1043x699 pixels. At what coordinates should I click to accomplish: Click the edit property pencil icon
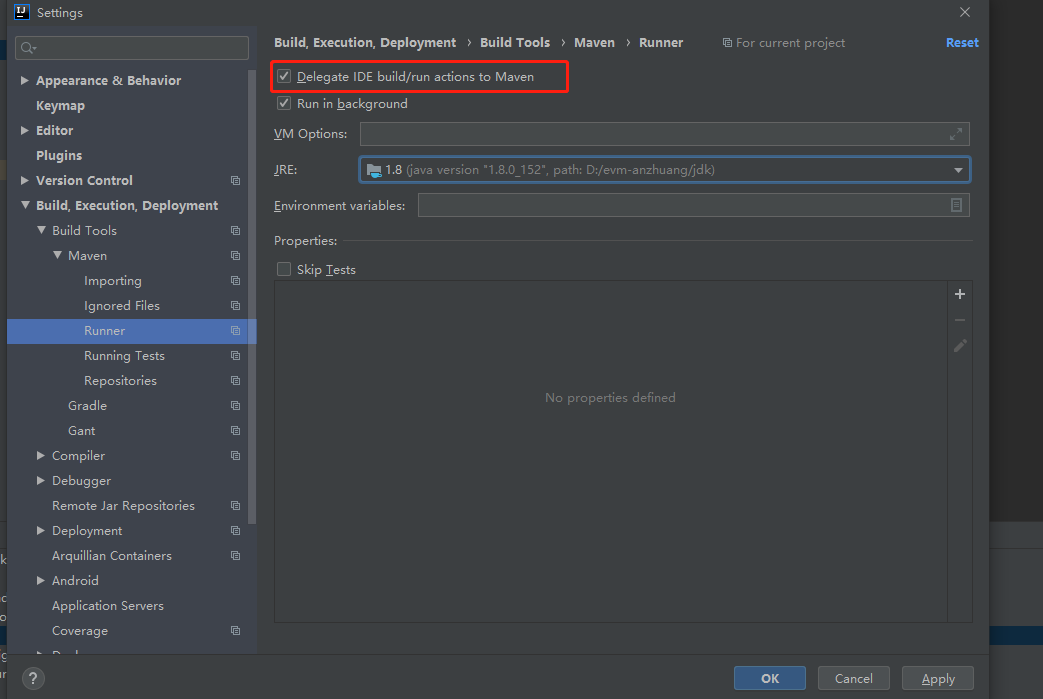pyautogui.click(x=959, y=346)
